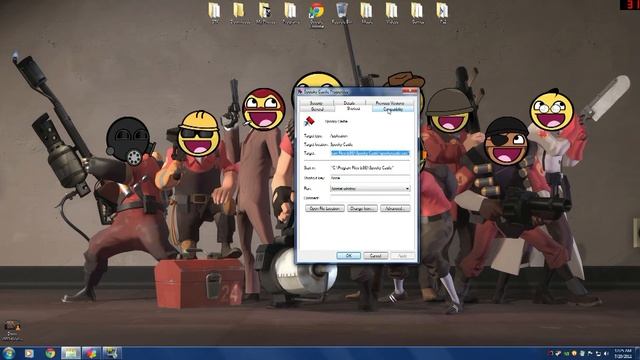Select the Music folder on desktop
Image resolution: width=640 pixels, height=360 pixels.
tap(367, 13)
